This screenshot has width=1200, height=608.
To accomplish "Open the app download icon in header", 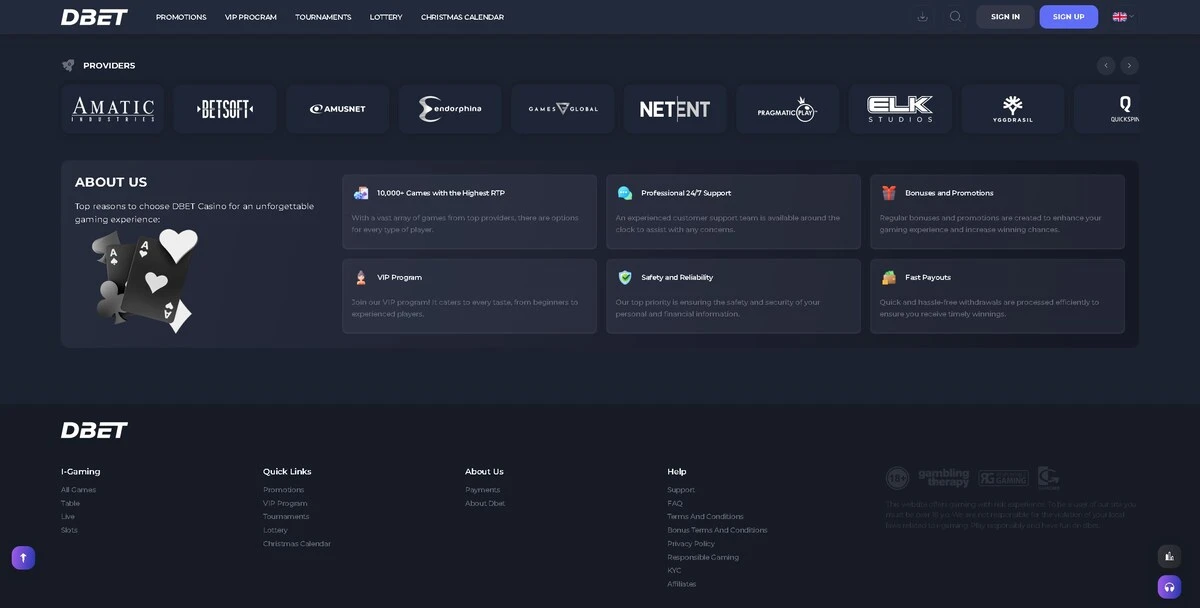I will (x=922, y=17).
